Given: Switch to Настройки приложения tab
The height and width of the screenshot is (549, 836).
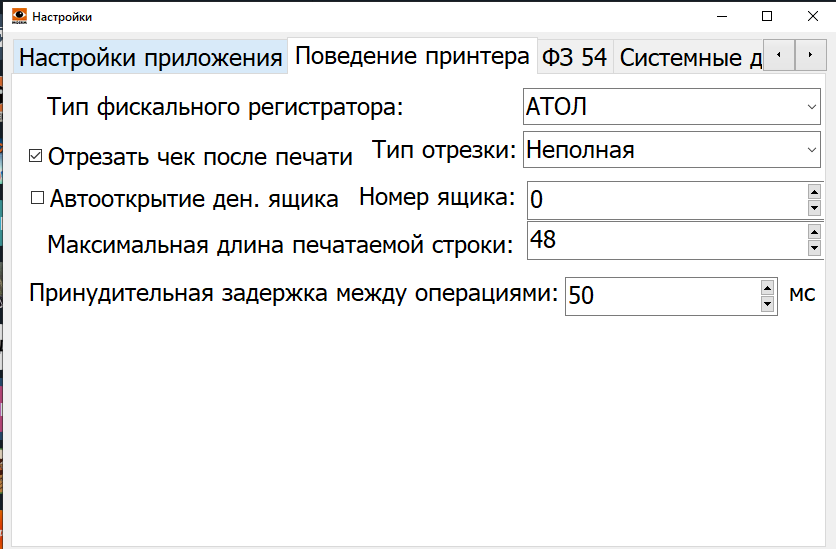Looking at the screenshot, I should coord(151,57).
